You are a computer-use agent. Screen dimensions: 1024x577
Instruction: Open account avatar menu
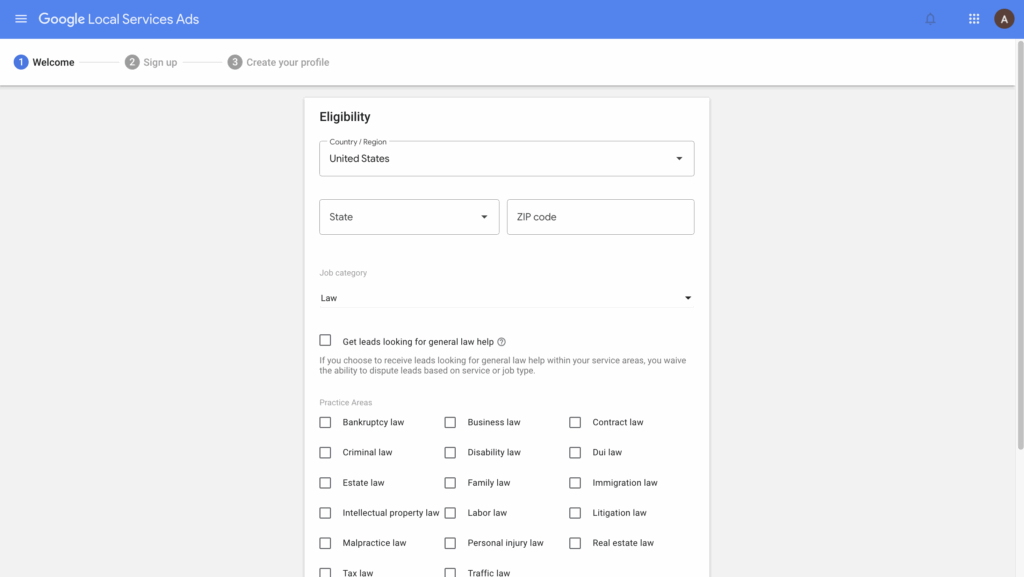tap(1004, 19)
